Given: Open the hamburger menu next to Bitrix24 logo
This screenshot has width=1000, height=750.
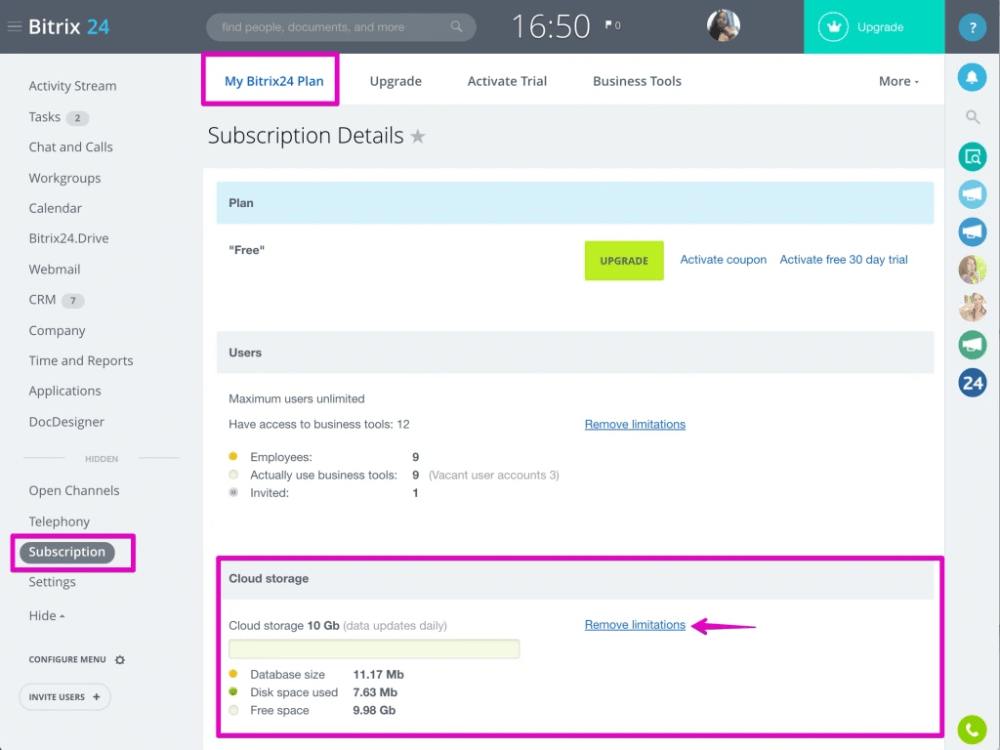Looking at the screenshot, I should (x=14, y=26).
